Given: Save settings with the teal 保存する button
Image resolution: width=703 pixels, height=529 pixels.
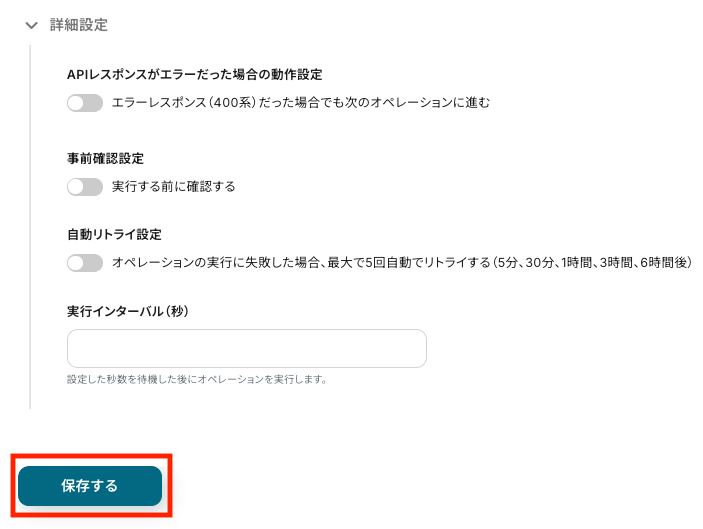Looking at the screenshot, I should pyautogui.click(x=90, y=486).
